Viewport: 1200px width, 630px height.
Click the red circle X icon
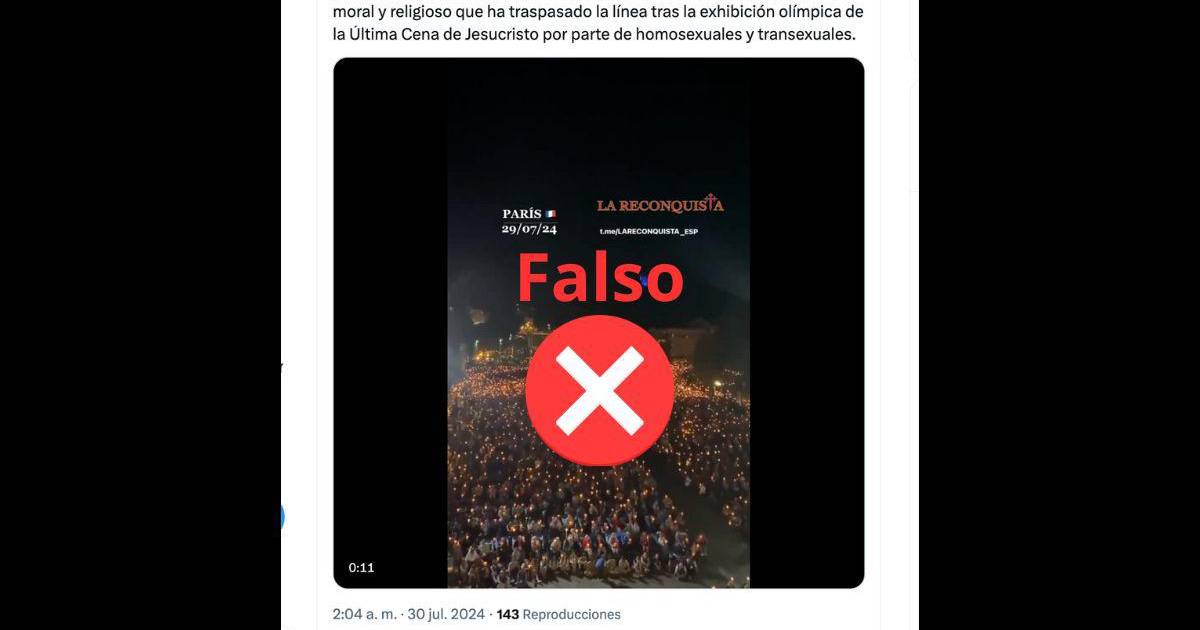(x=599, y=390)
